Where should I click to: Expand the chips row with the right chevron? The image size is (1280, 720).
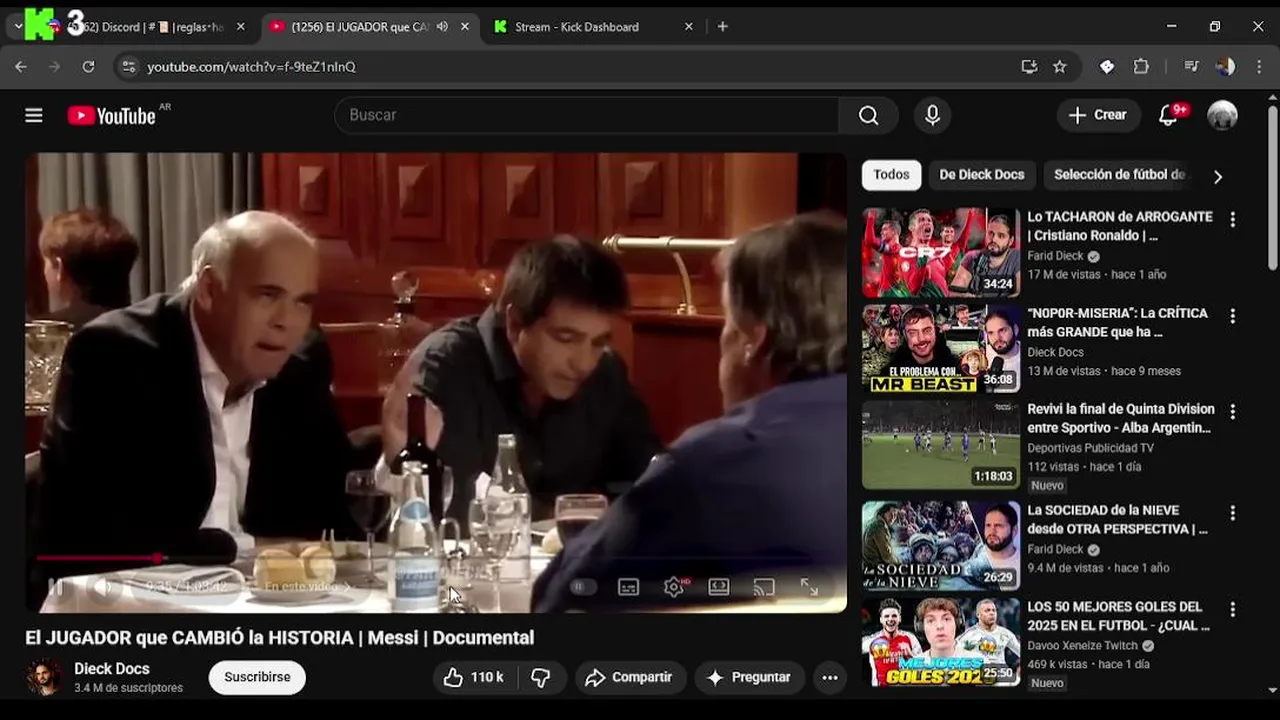tap(1217, 177)
